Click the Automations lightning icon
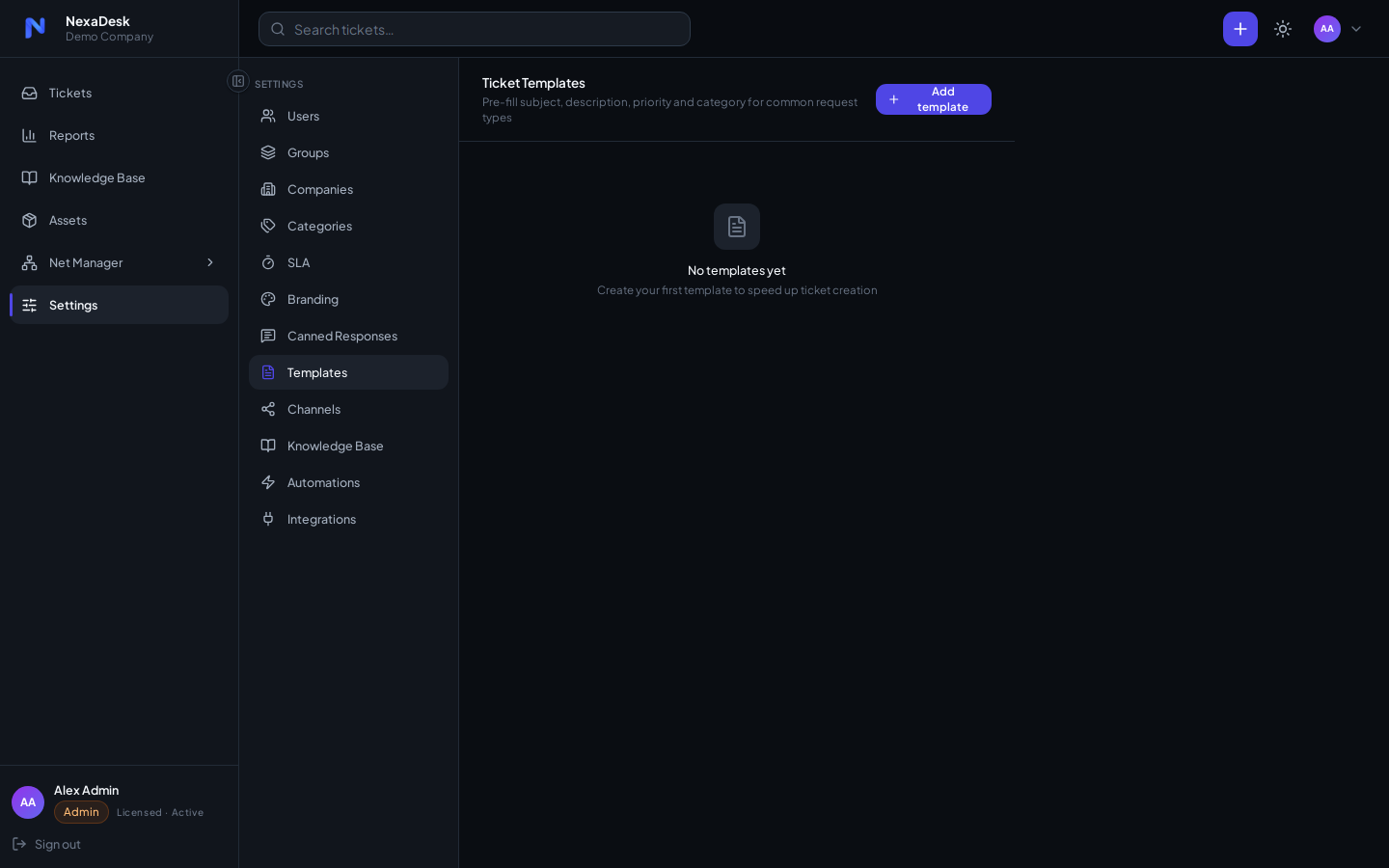The image size is (1389, 868). click(268, 482)
